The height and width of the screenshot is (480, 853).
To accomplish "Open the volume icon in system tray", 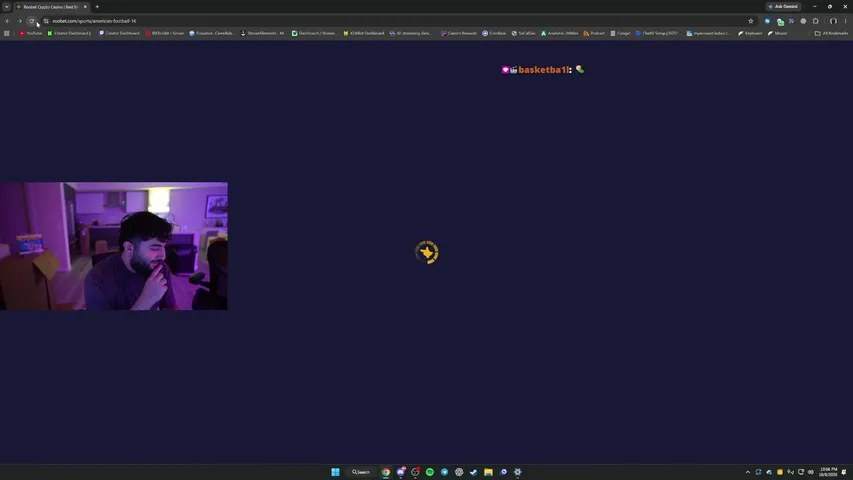I will click(811, 472).
